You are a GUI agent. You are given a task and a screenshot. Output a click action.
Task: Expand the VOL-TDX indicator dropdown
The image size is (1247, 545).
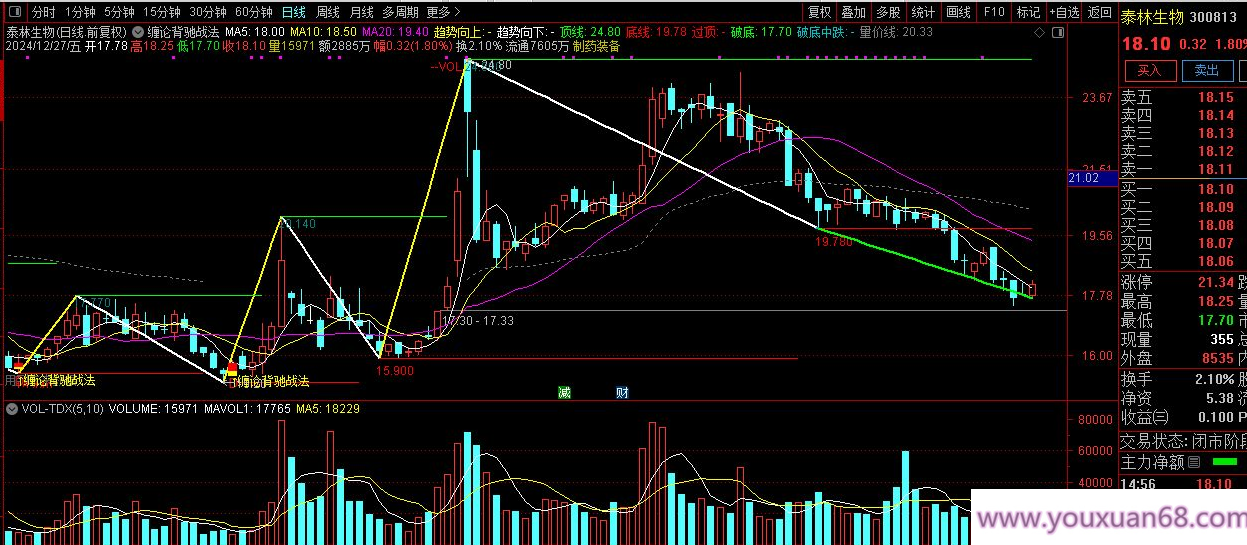click(12, 409)
